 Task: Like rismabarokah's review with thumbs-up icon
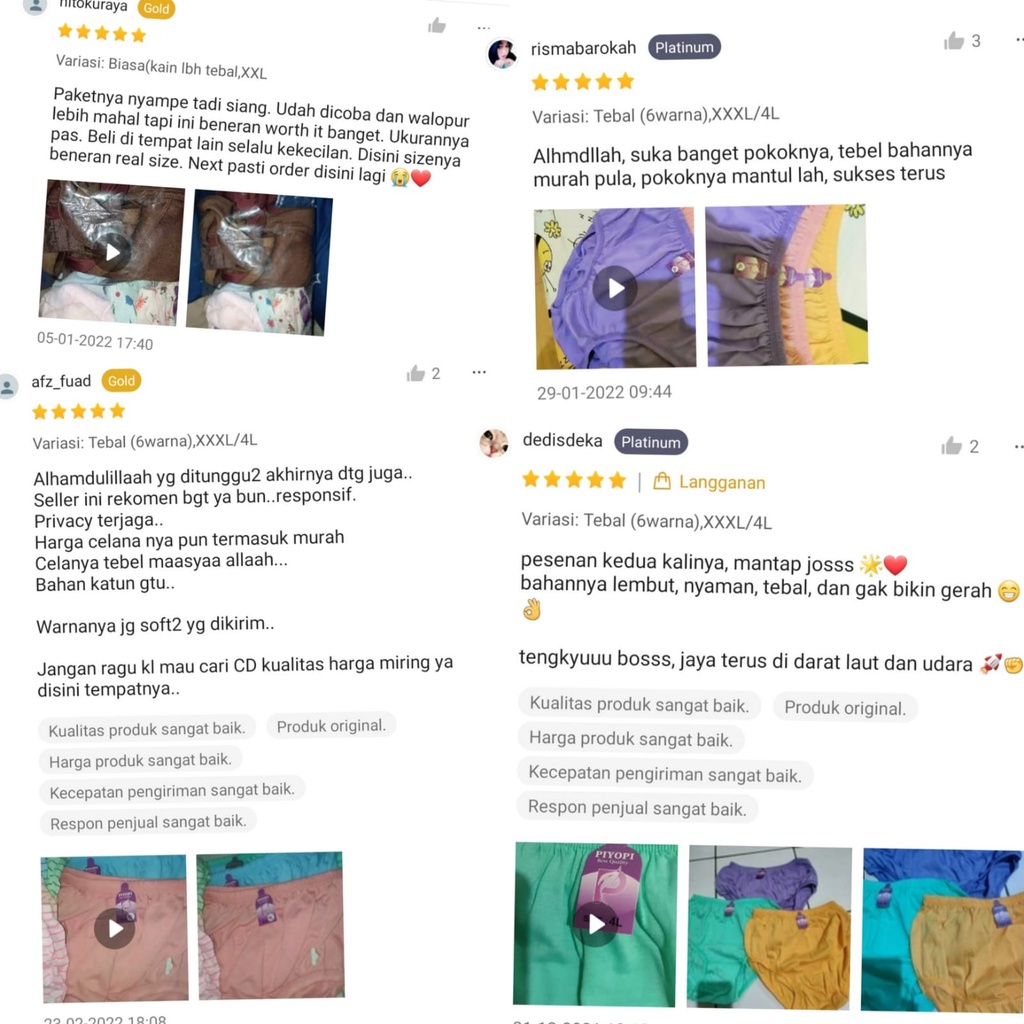click(x=953, y=41)
